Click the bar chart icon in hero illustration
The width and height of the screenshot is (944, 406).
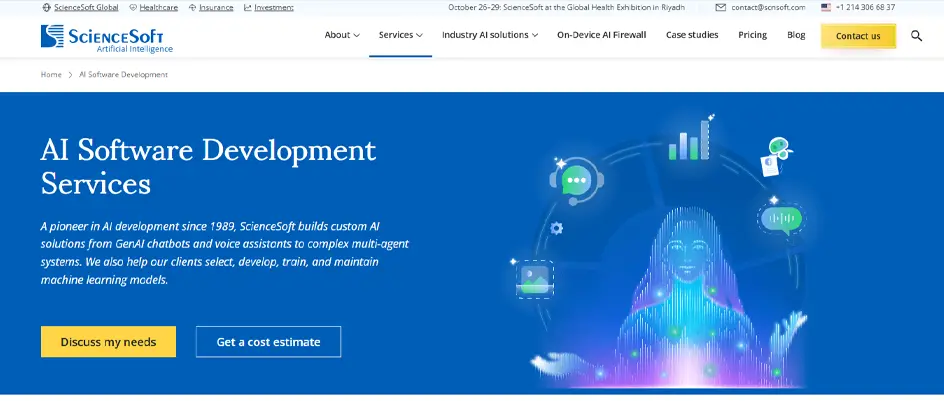click(689, 139)
